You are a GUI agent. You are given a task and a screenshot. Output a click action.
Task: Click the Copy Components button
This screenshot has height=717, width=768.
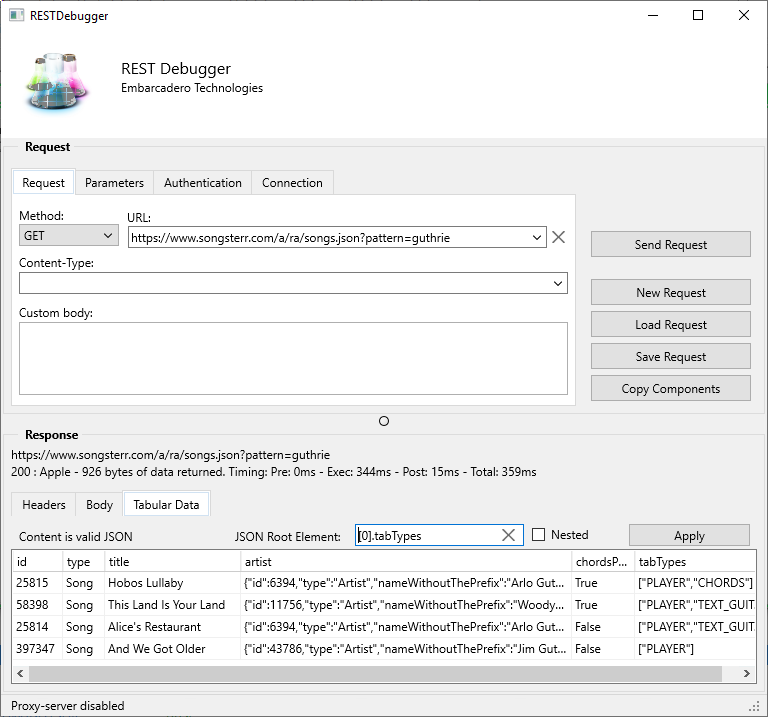671,388
